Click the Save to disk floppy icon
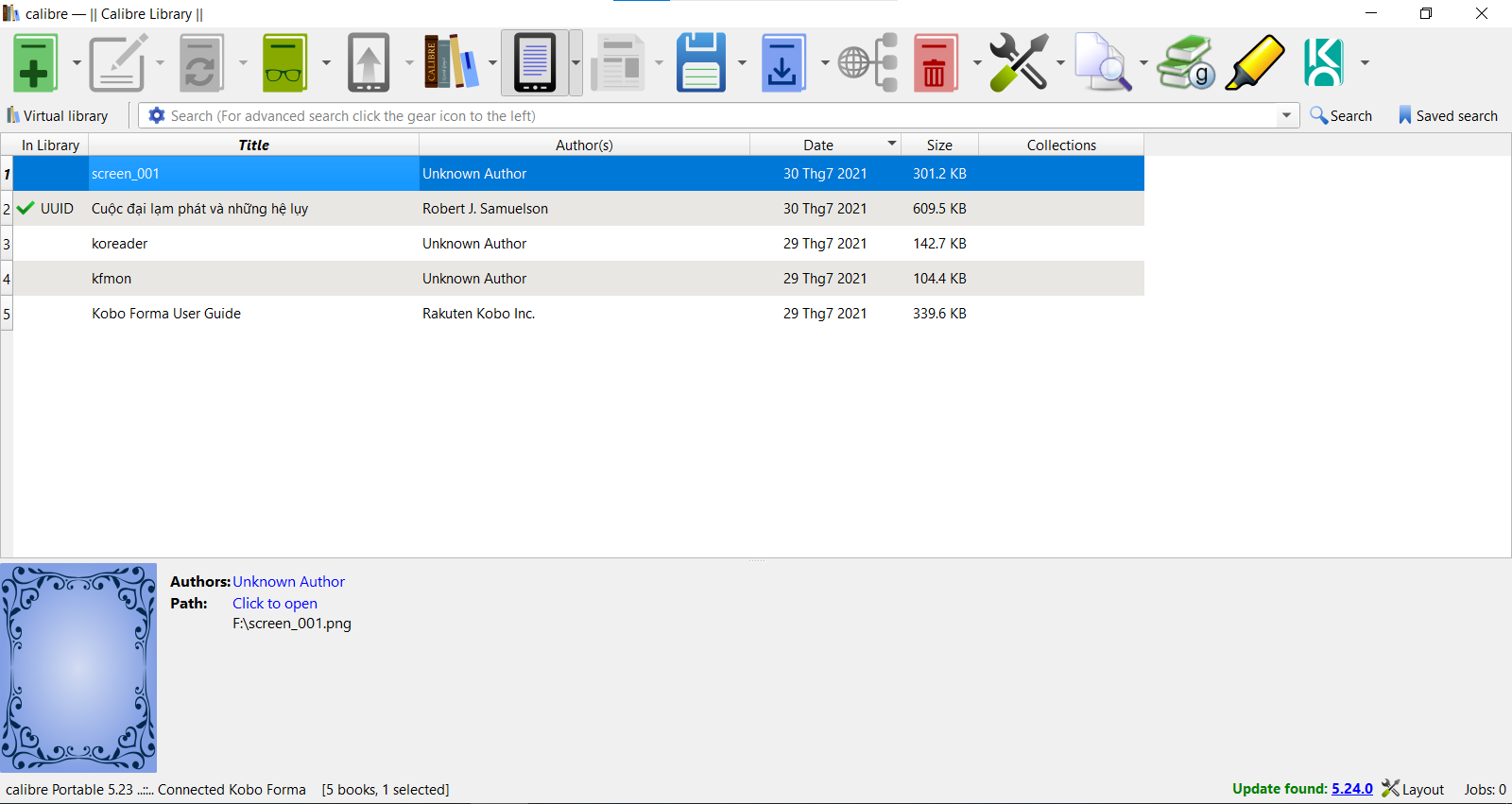Viewport: 1512px width, 804px height. (x=701, y=62)
